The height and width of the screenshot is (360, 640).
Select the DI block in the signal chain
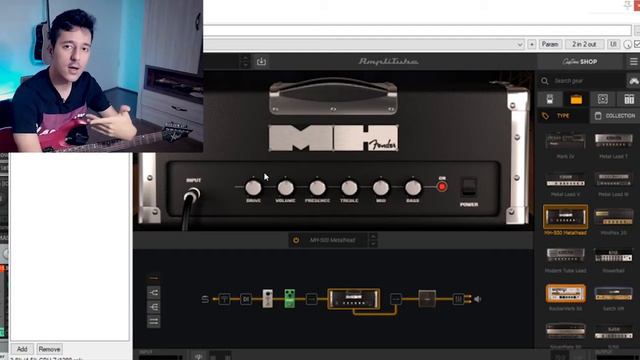point(246,299)
